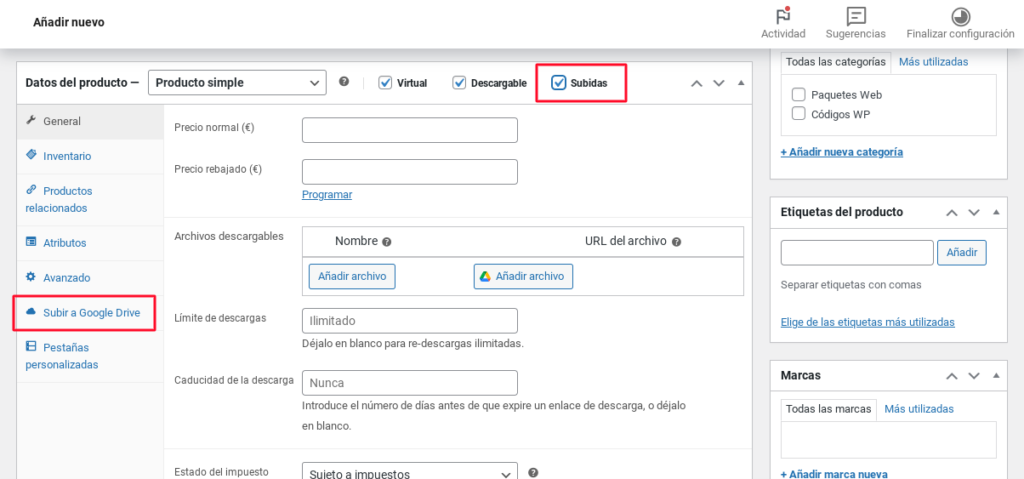Screen dimensions: 1024x479
Task: Collapse the Datos del producto panel
Action: tap(741, 83)
